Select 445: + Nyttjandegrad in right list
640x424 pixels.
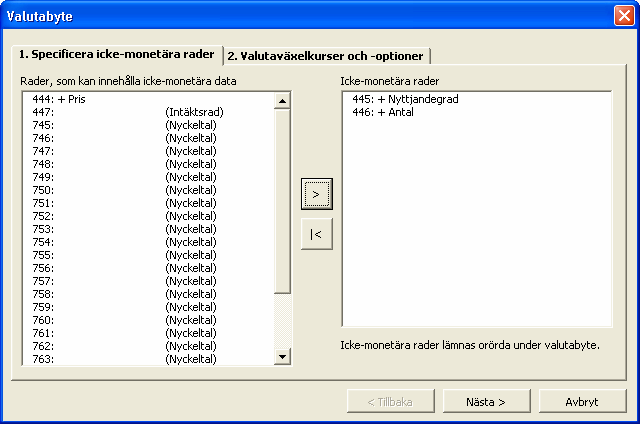pos(476,99)
